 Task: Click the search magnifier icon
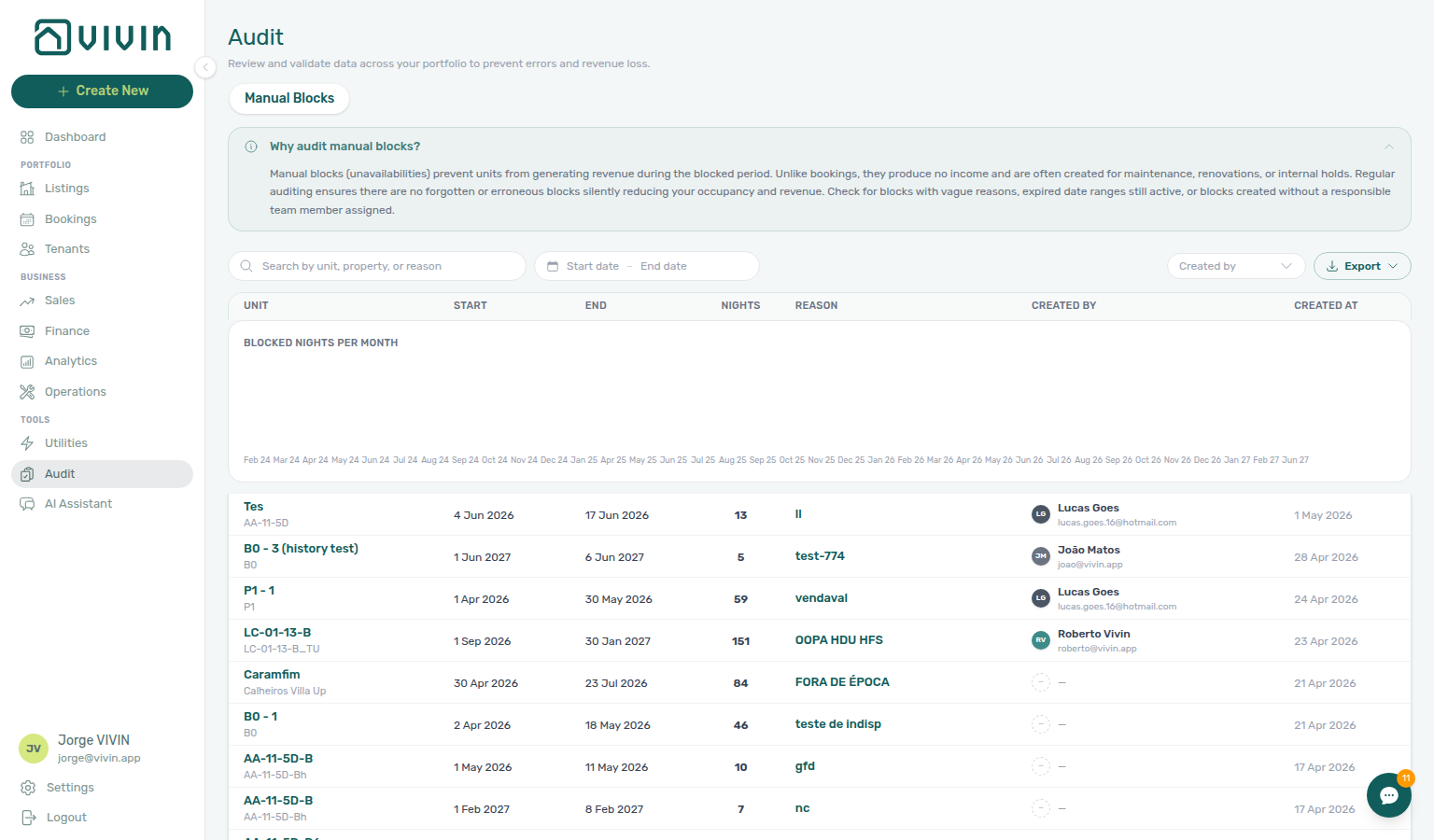(x=246, y=266)
